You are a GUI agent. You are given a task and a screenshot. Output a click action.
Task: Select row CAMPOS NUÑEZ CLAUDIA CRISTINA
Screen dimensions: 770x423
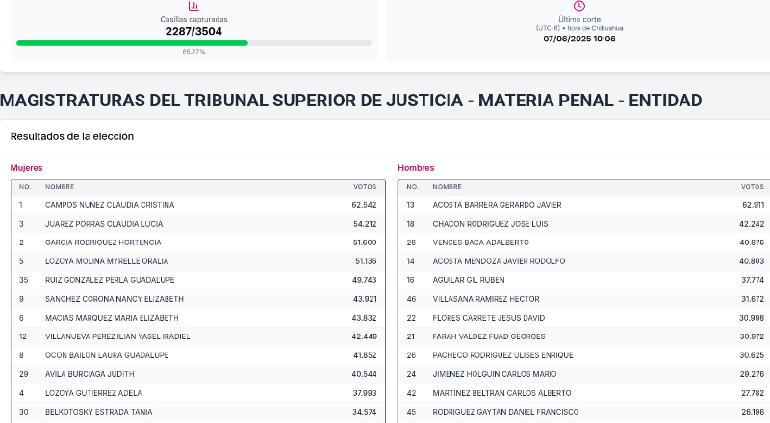click(198, 205)
